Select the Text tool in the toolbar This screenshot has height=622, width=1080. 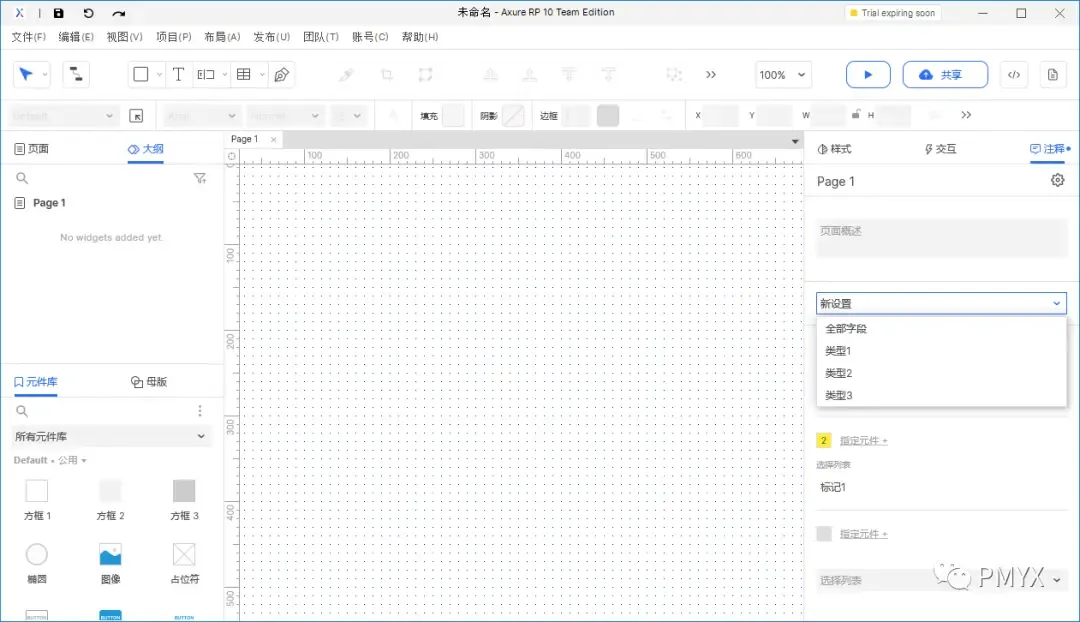[x=180, y=74]
